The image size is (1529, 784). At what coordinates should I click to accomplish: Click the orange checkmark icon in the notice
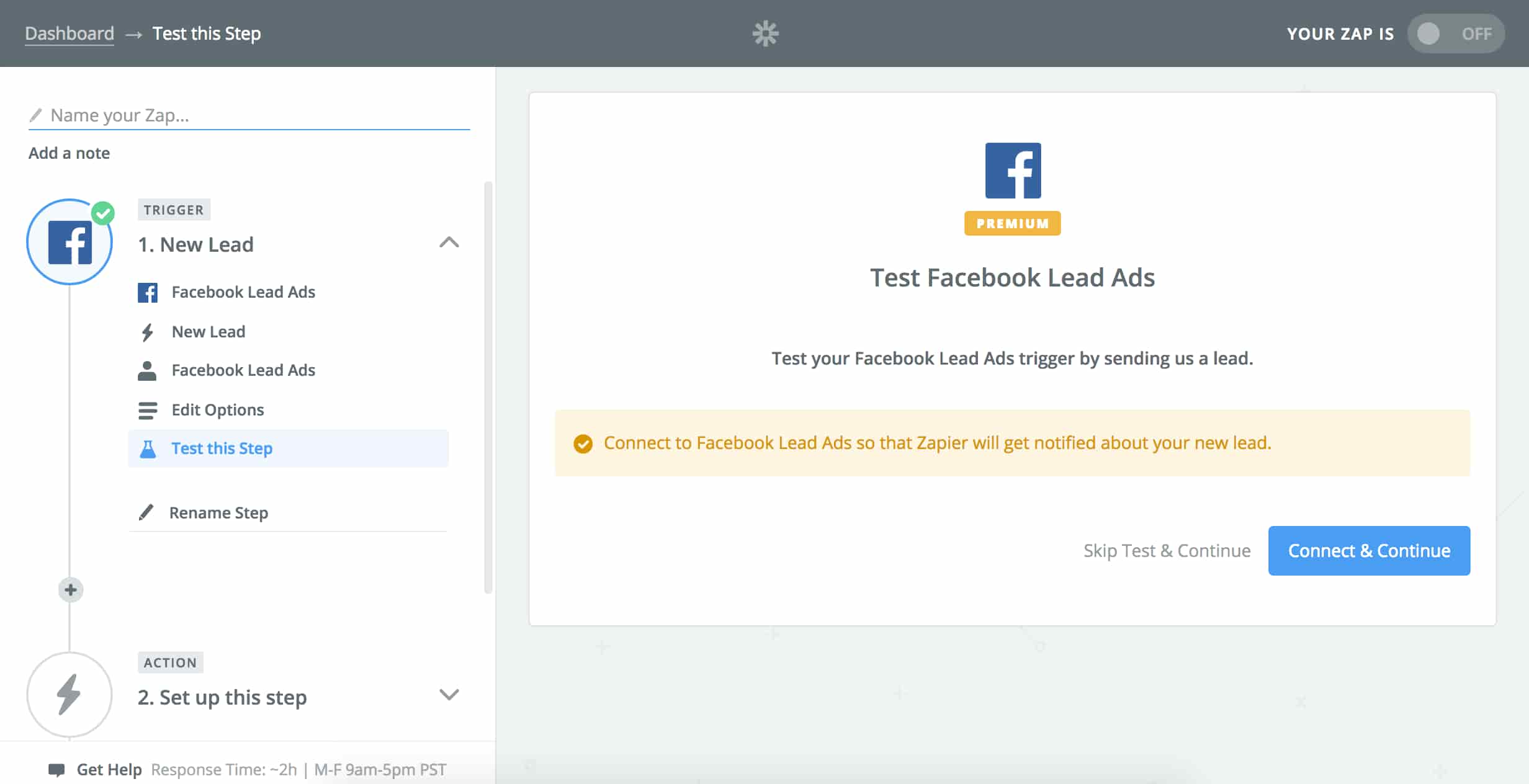583,443
